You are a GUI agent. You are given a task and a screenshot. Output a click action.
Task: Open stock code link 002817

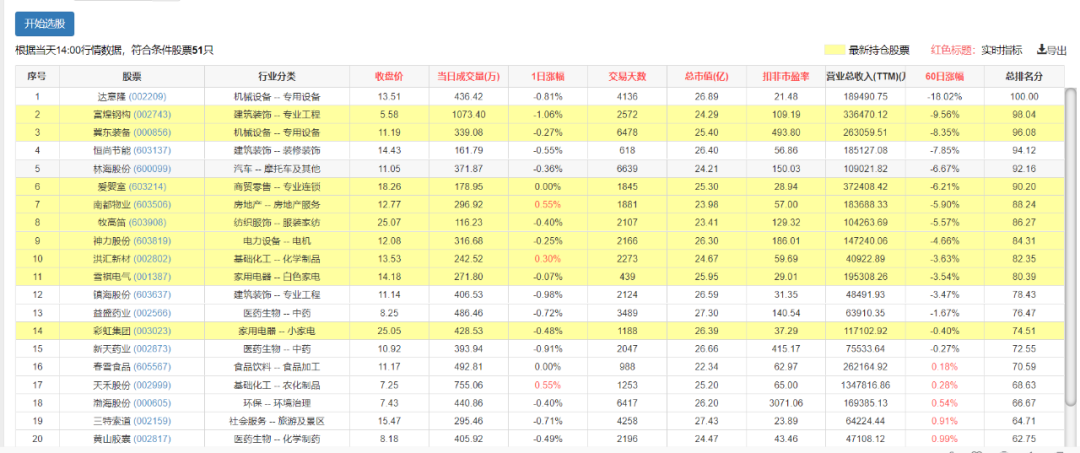click(x=154, y=439)
